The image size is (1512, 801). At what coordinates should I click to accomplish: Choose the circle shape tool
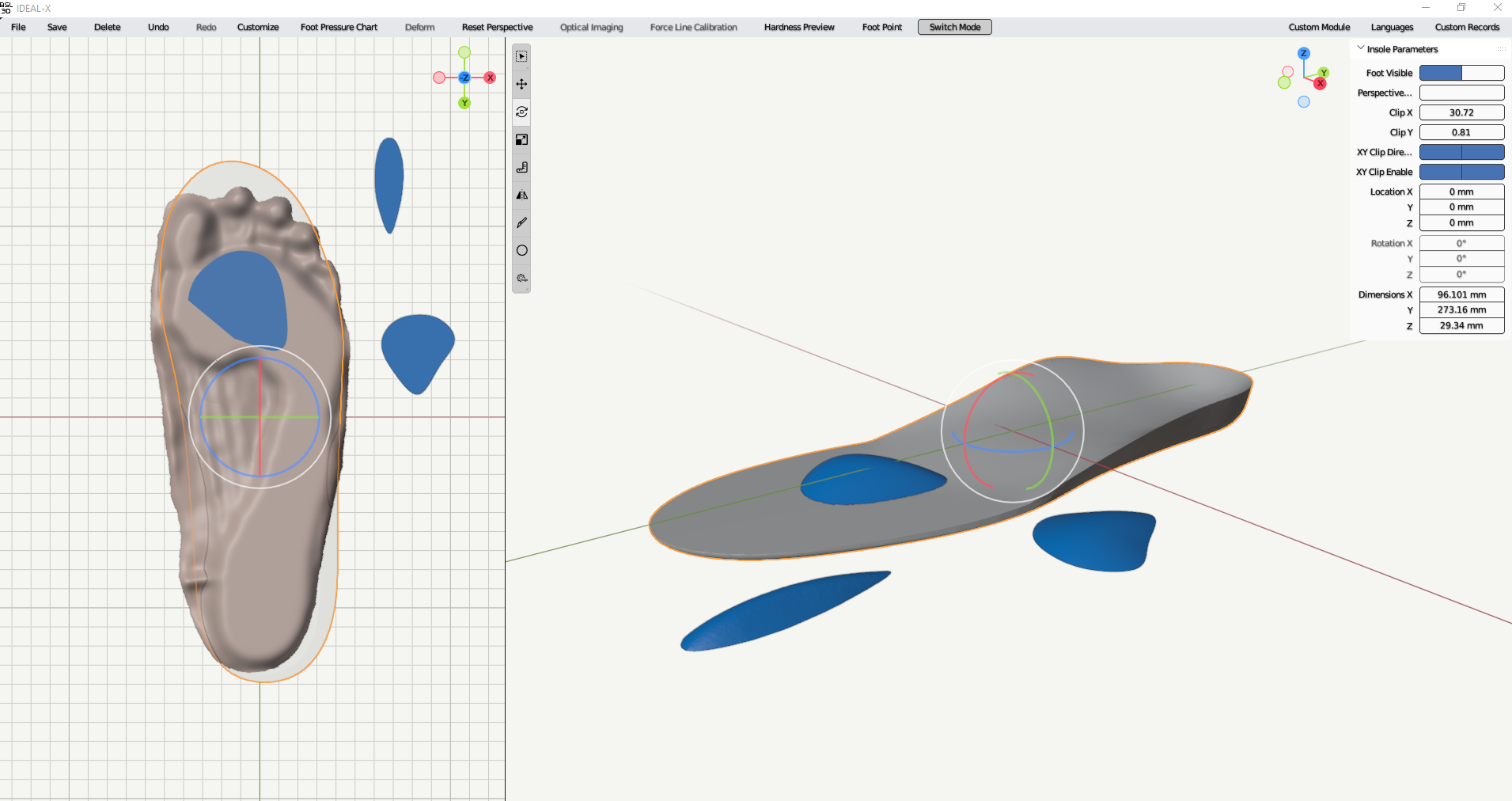point(521,251)
